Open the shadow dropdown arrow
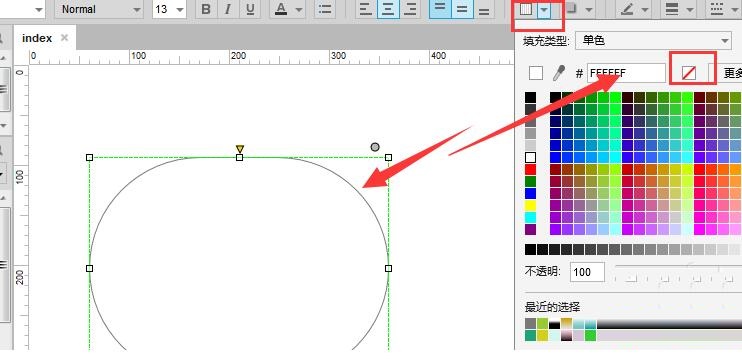The height and width of the screenshot is (361, 742). coord(589,10)
